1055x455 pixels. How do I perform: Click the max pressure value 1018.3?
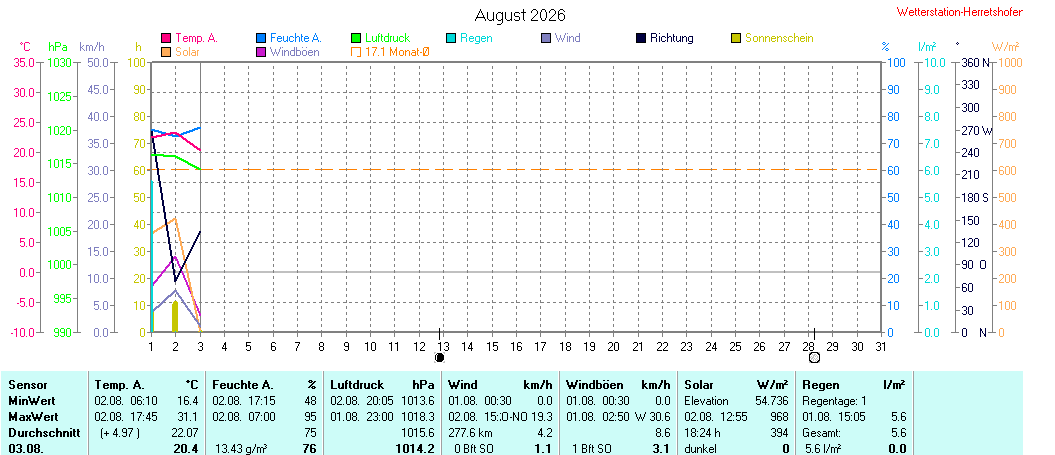(417, 417)
